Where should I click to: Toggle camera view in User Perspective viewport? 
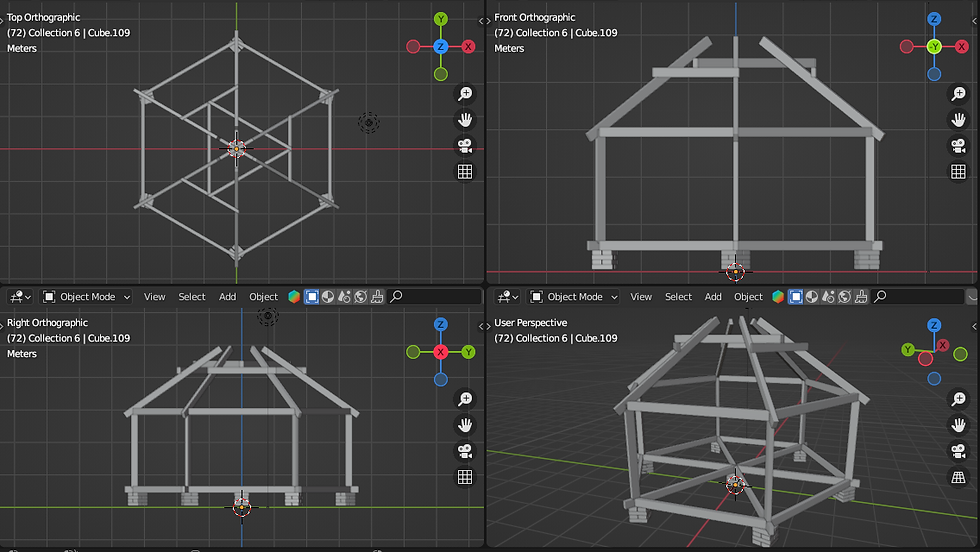tap(958, 451)
